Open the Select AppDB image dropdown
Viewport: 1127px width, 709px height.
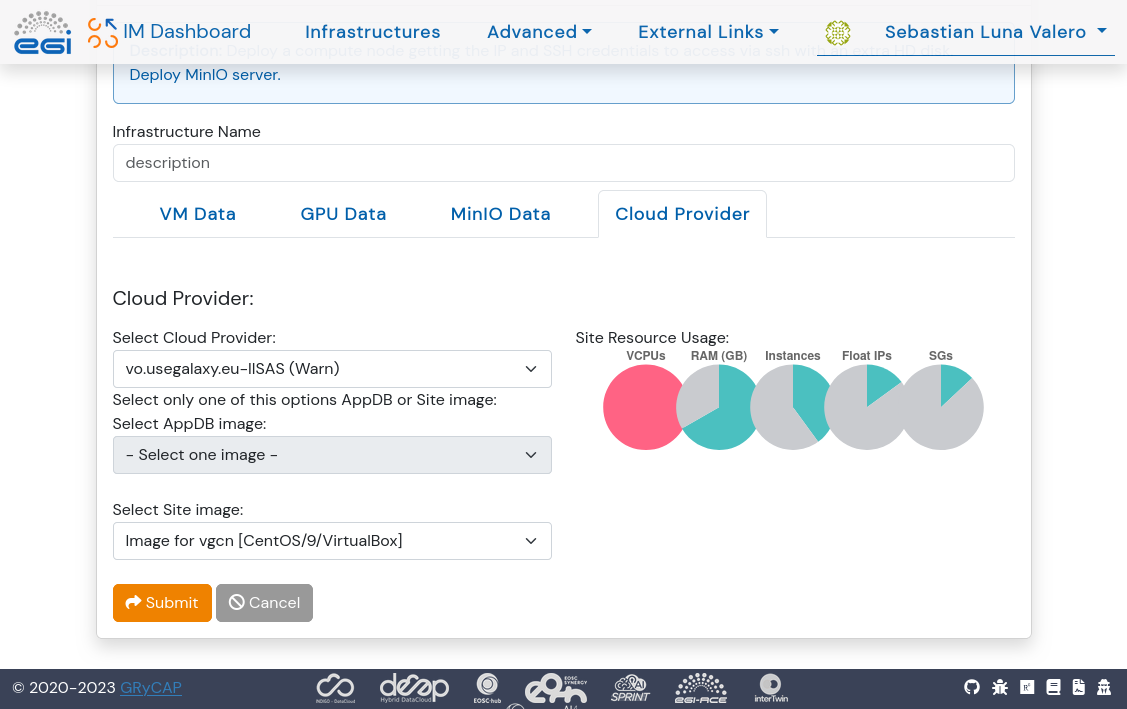point(332,455)
